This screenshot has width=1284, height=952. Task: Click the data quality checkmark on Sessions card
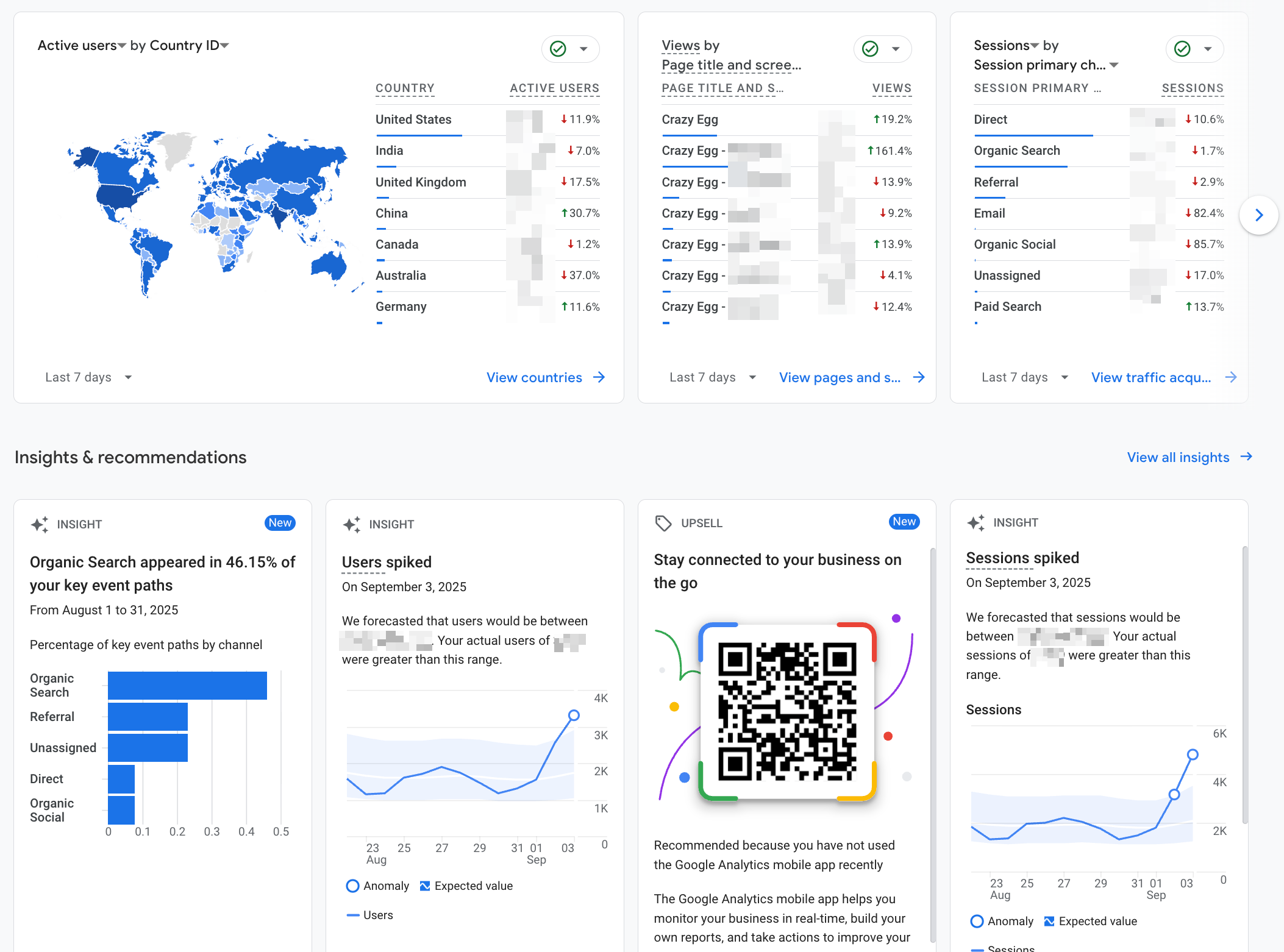1181,49
